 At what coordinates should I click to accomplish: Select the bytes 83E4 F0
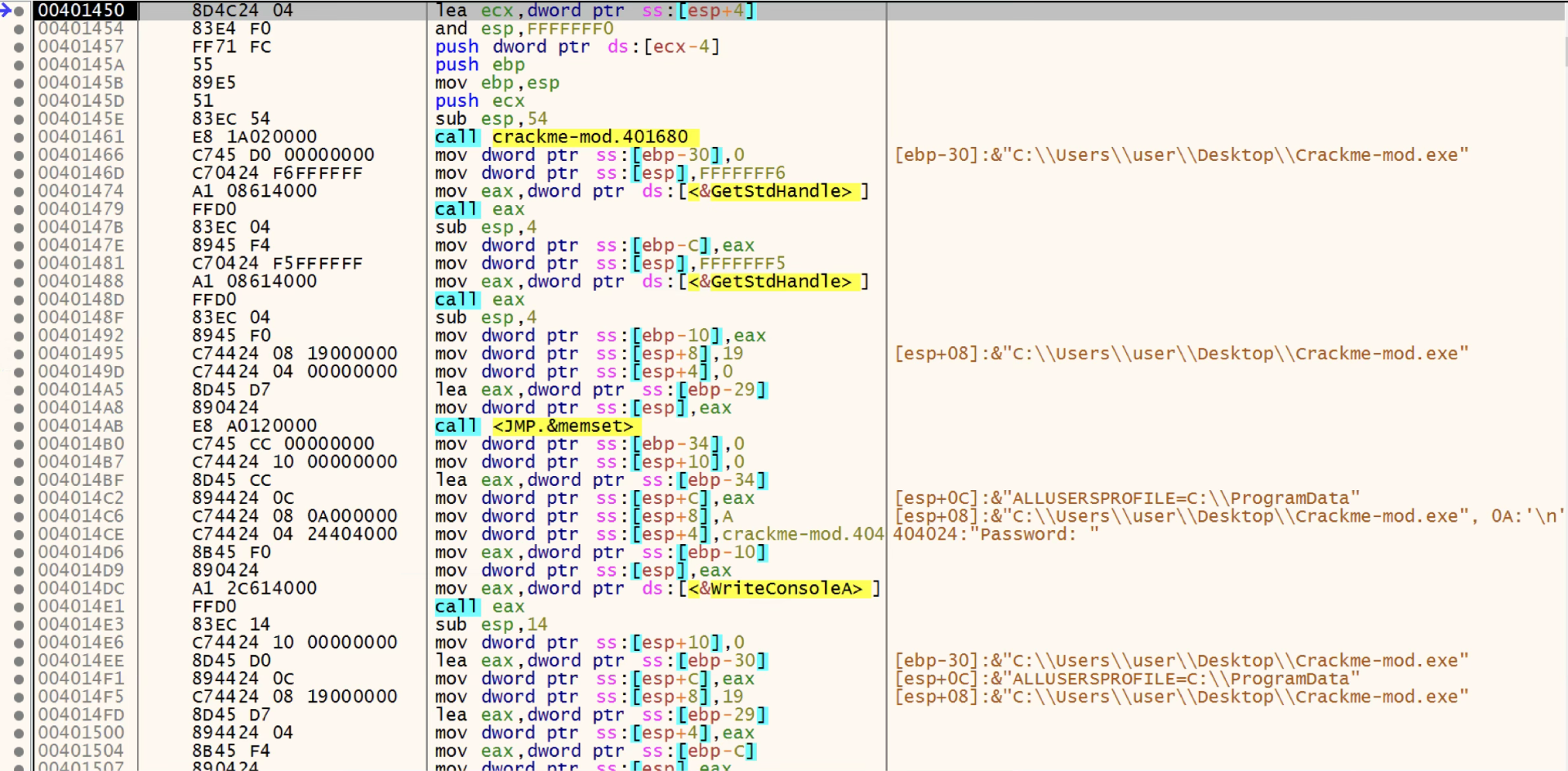point(232,29)
